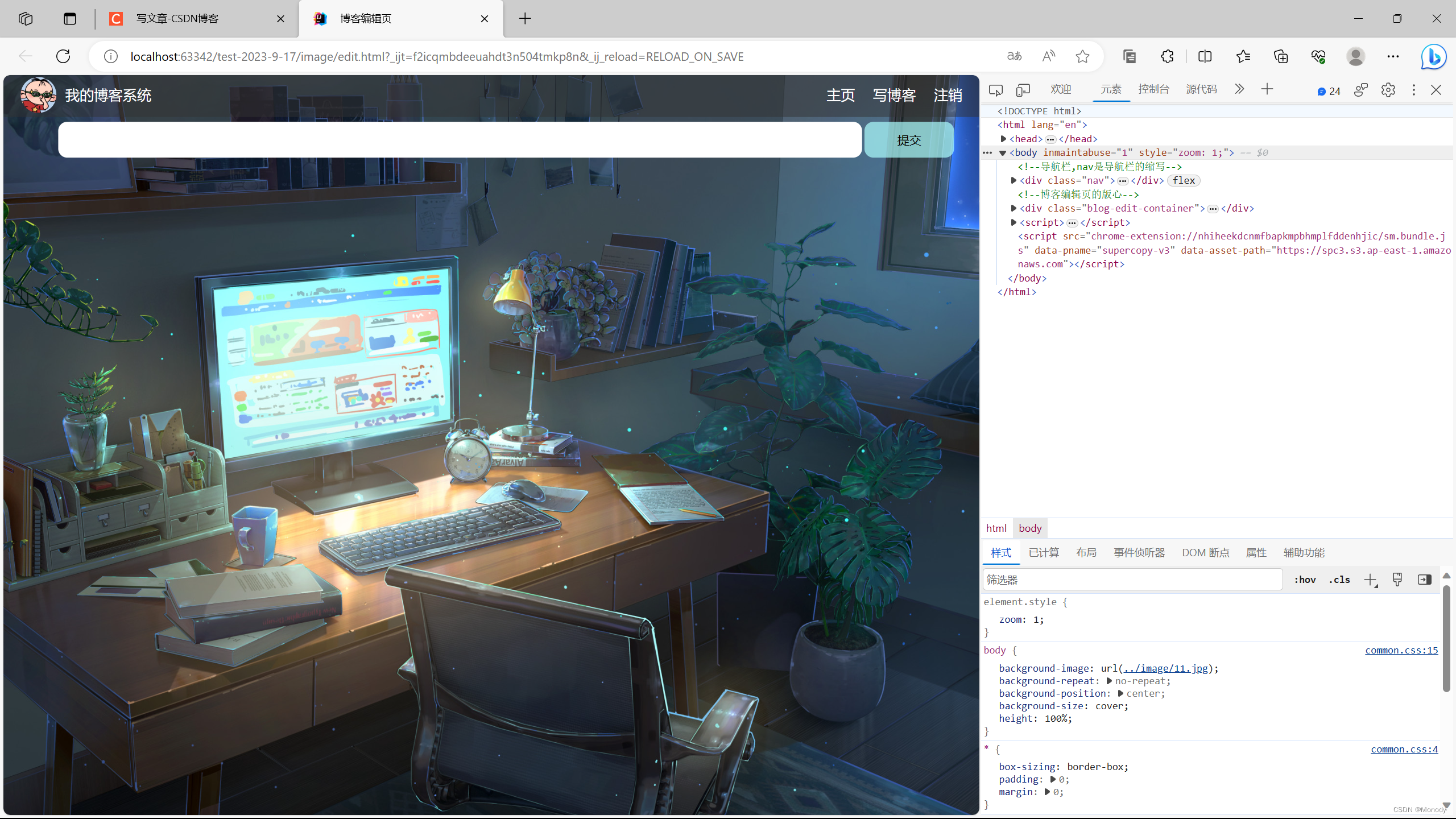Open a new browser tab
1456x819 pixels.
[525, 19]
